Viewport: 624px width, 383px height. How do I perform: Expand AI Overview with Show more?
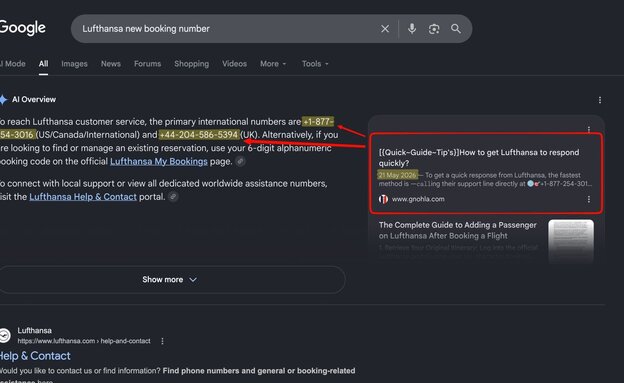click(x=170, y=279)
